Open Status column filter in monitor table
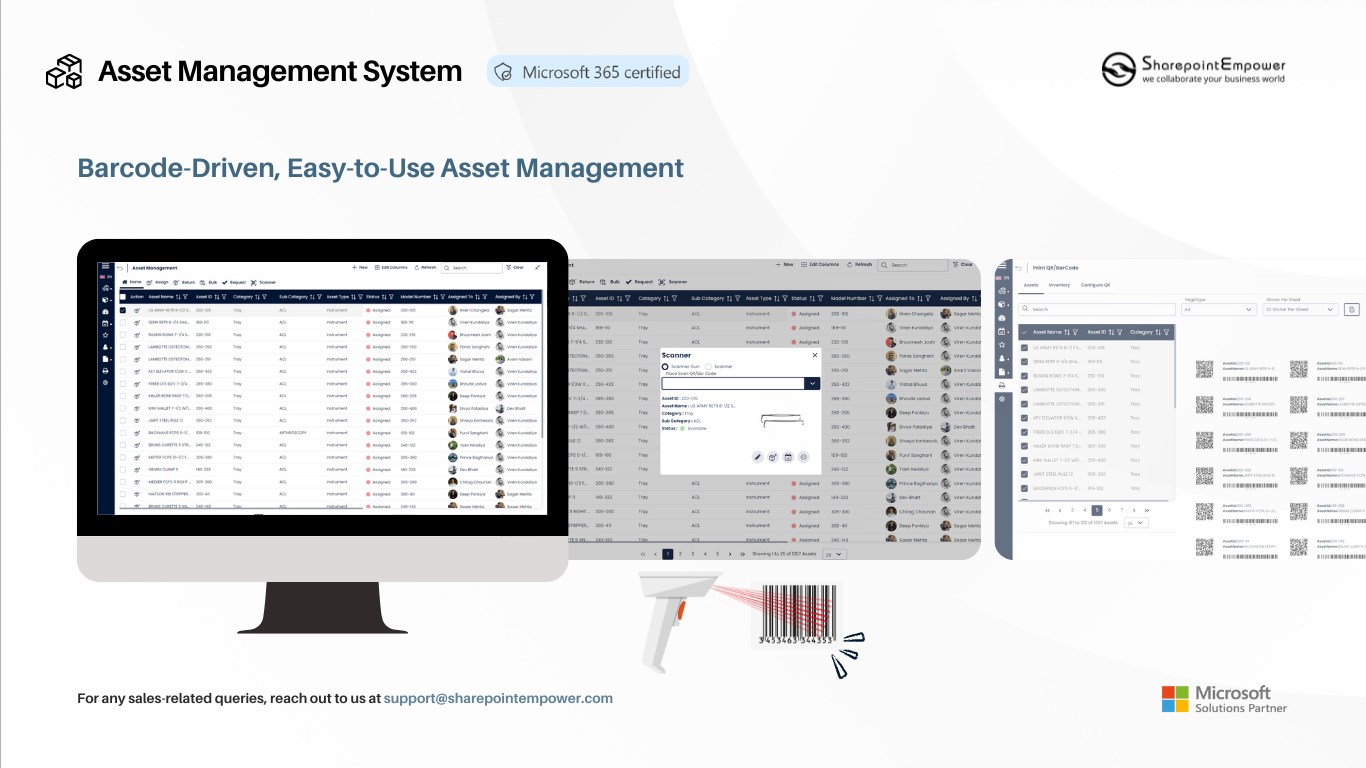 click(x=391, y=297)
